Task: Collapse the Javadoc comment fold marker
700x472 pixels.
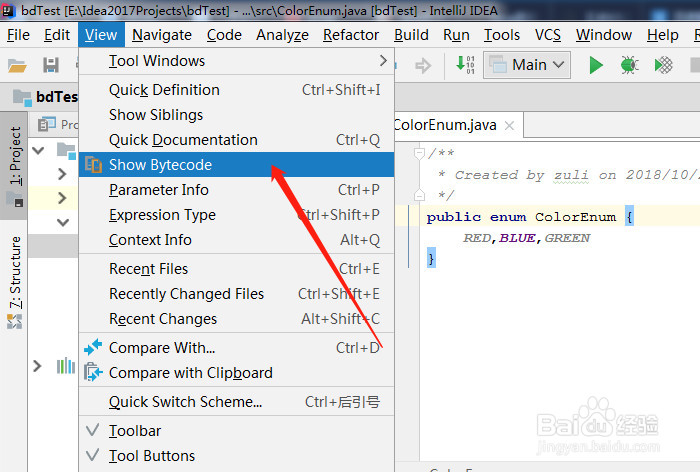Action: click(419, 154)
